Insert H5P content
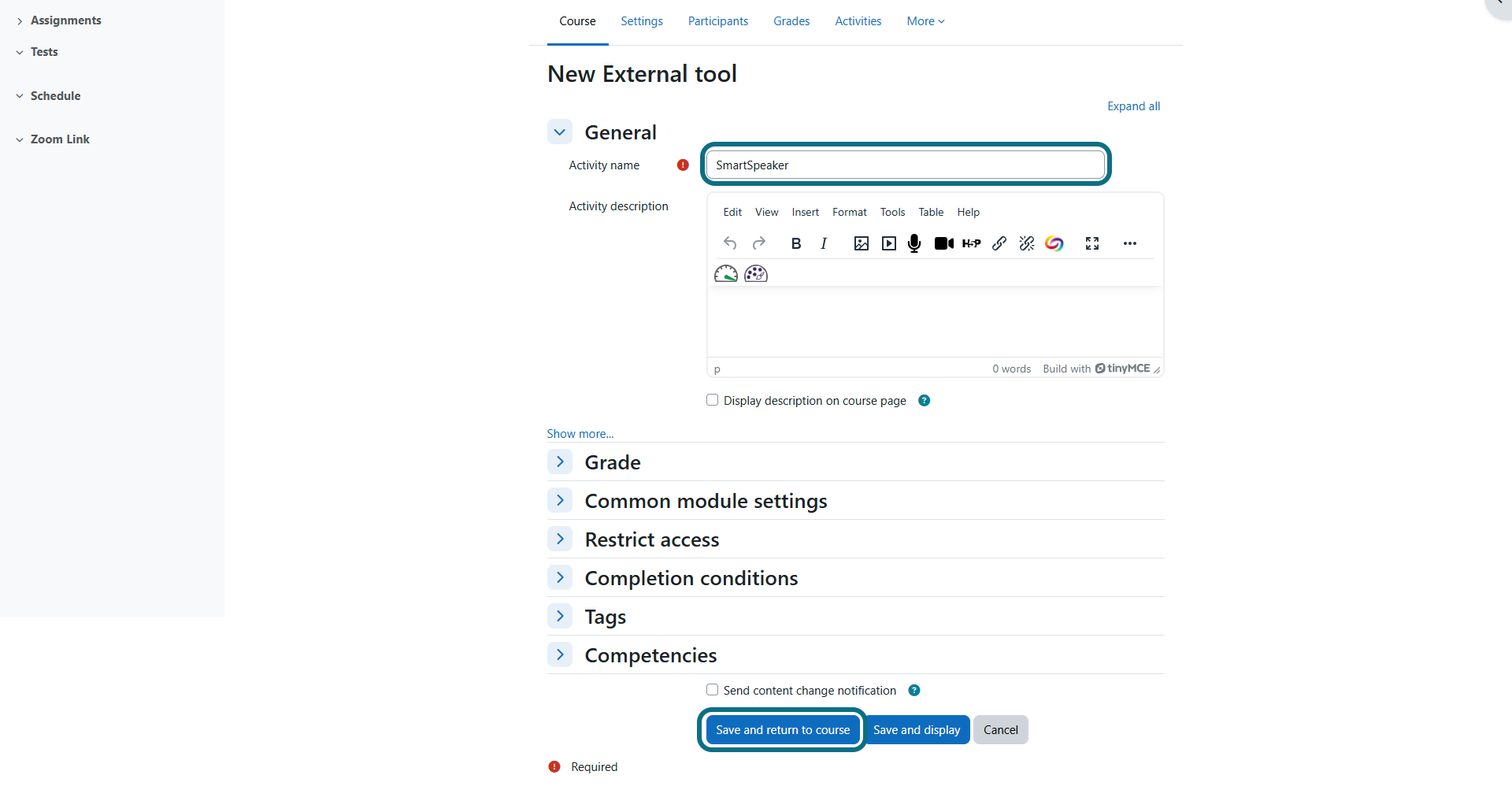 point(972,243)
